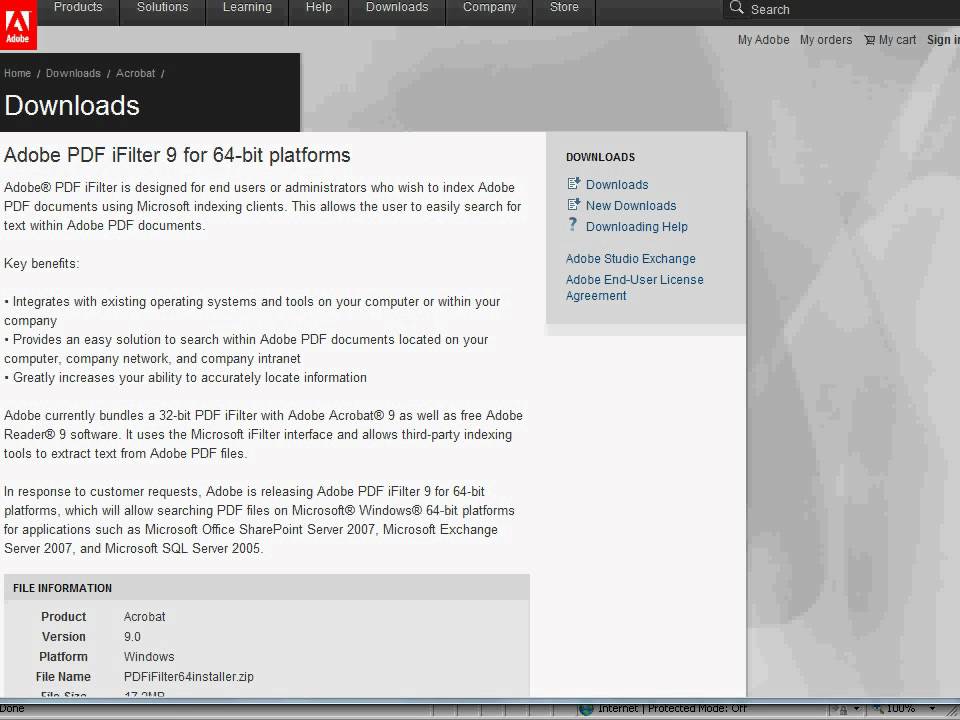The width and height of the screenshot is (960, 720).
Task: Click the zoom magnifier icon in status bar
Action: (879, 709)
